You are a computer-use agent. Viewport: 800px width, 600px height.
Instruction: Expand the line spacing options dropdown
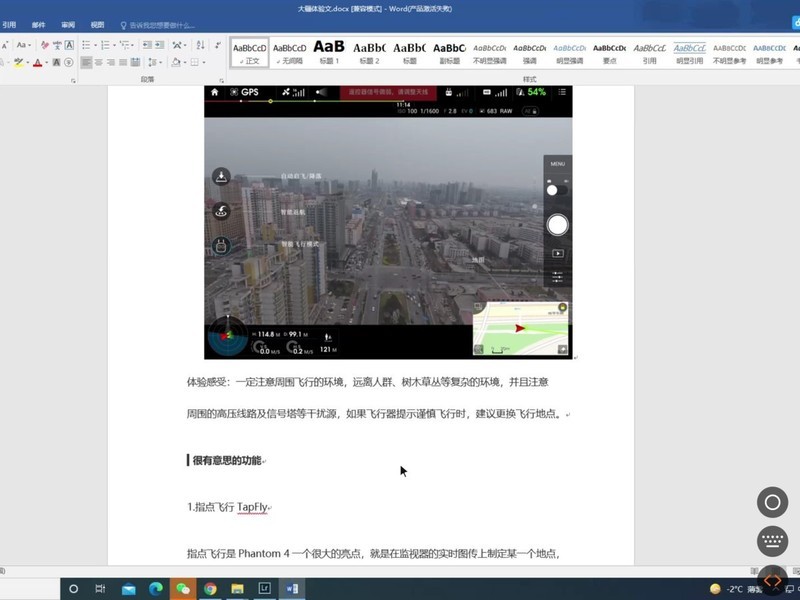160,62
